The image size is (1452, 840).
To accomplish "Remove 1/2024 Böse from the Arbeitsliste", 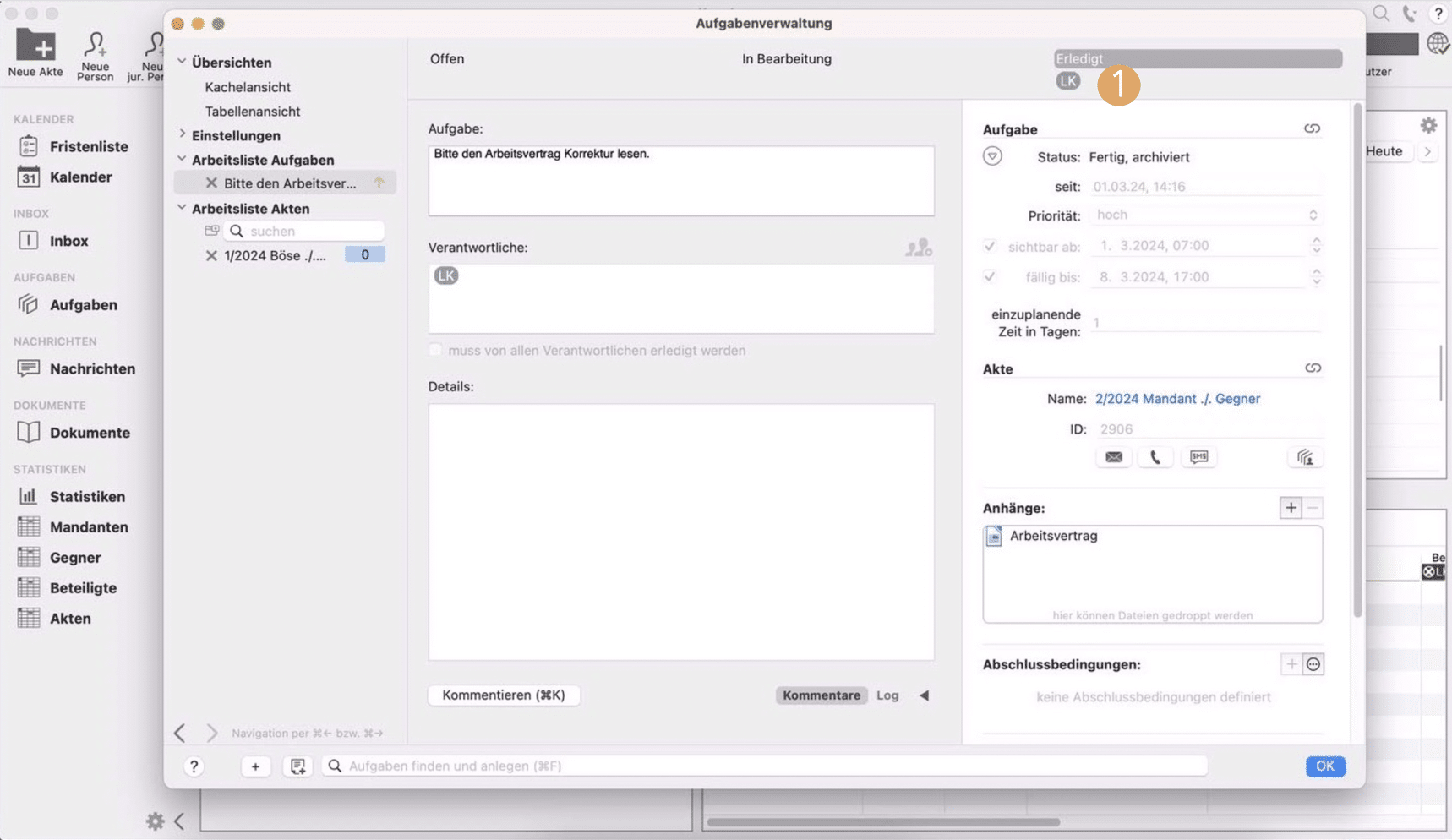I will 211,255.
